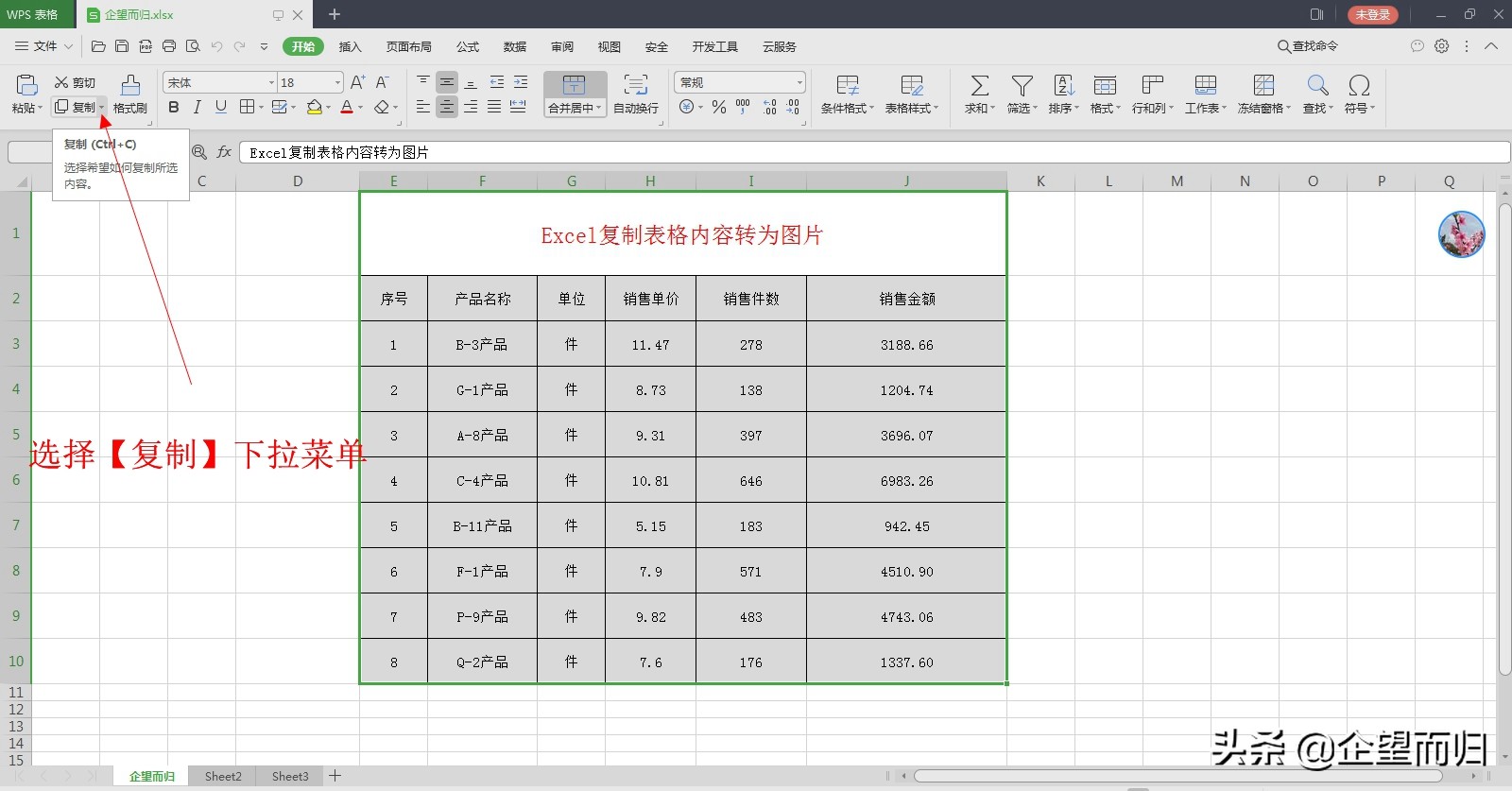Click the Undo arrow icon
This screenshot has height=791, width=1512.
(216, 46)
